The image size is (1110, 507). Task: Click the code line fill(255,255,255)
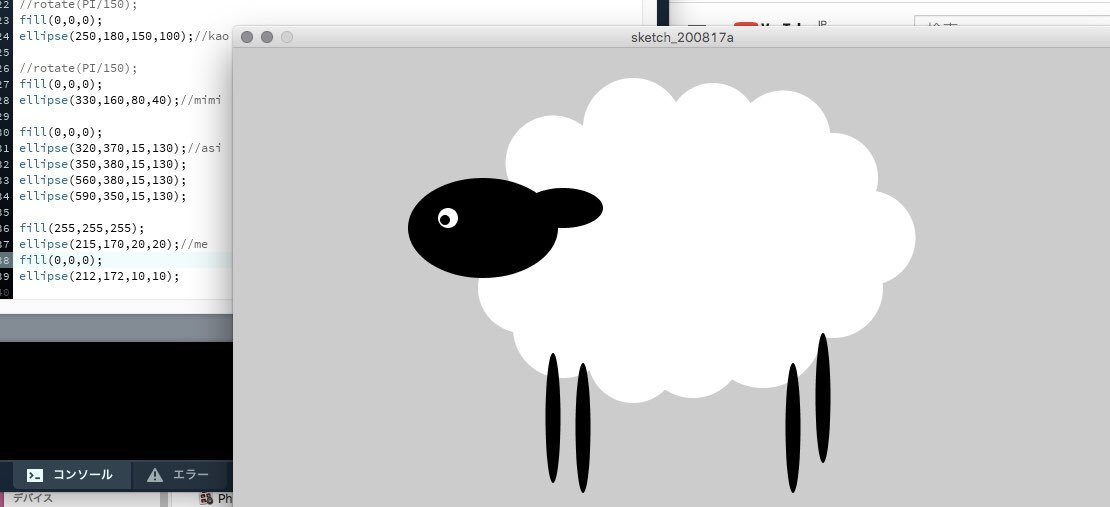coord(82,228)
